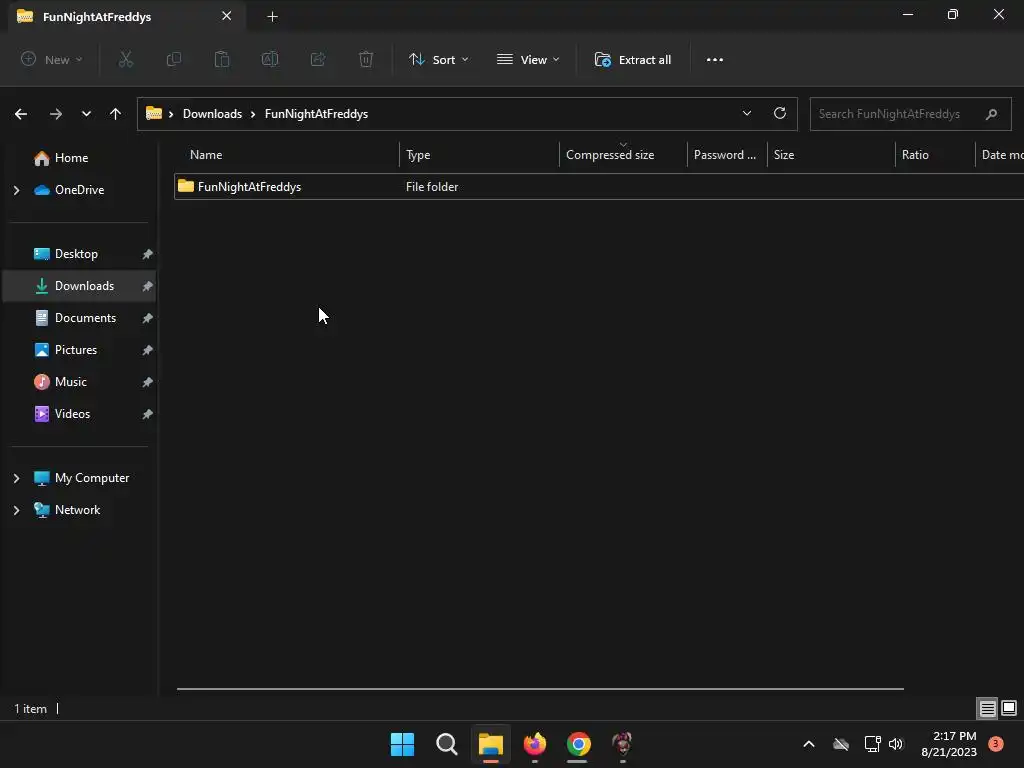
Task: Open the See more ellipsis menu
Action: 714,59
